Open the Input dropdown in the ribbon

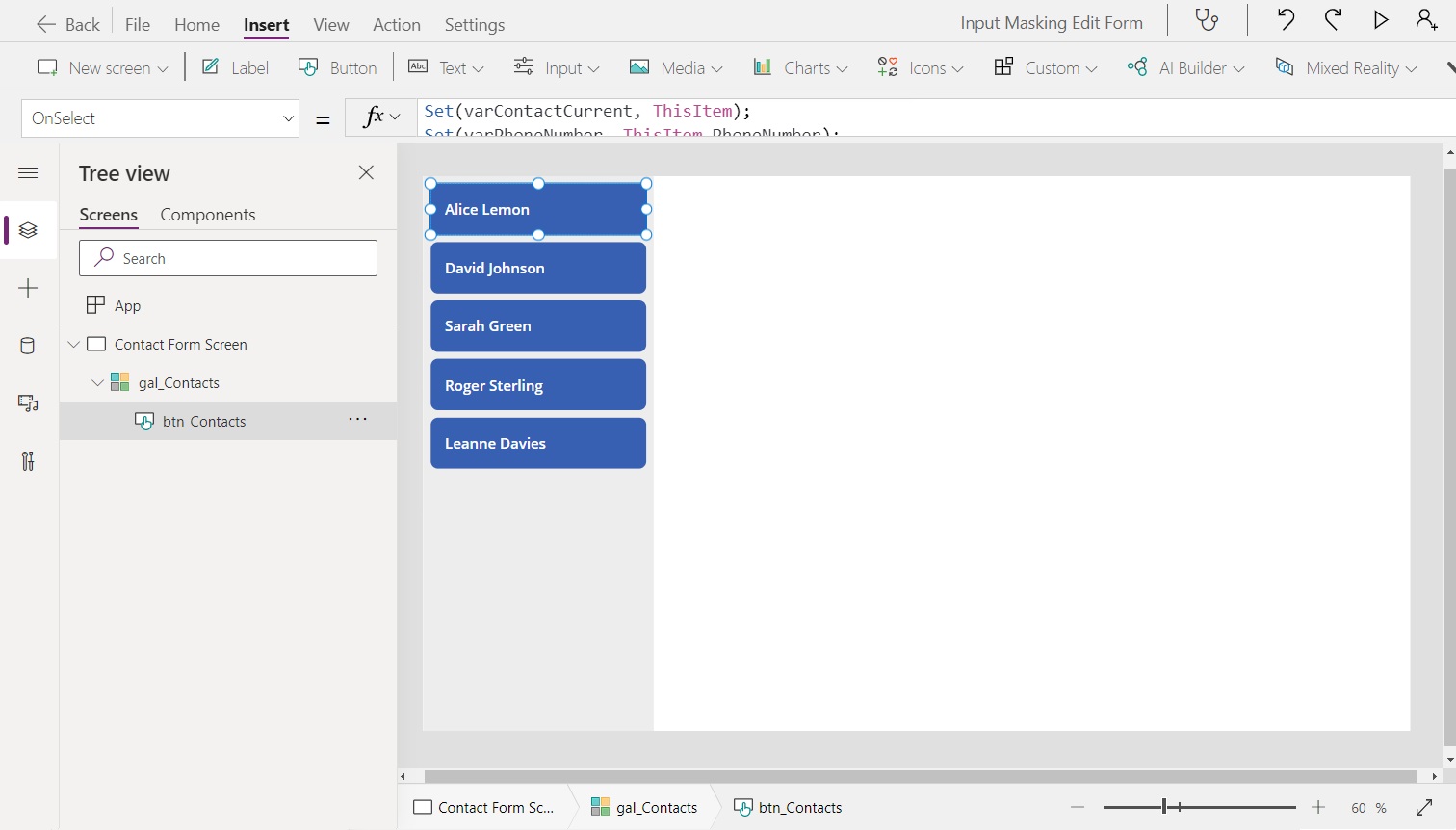point(557,67)
